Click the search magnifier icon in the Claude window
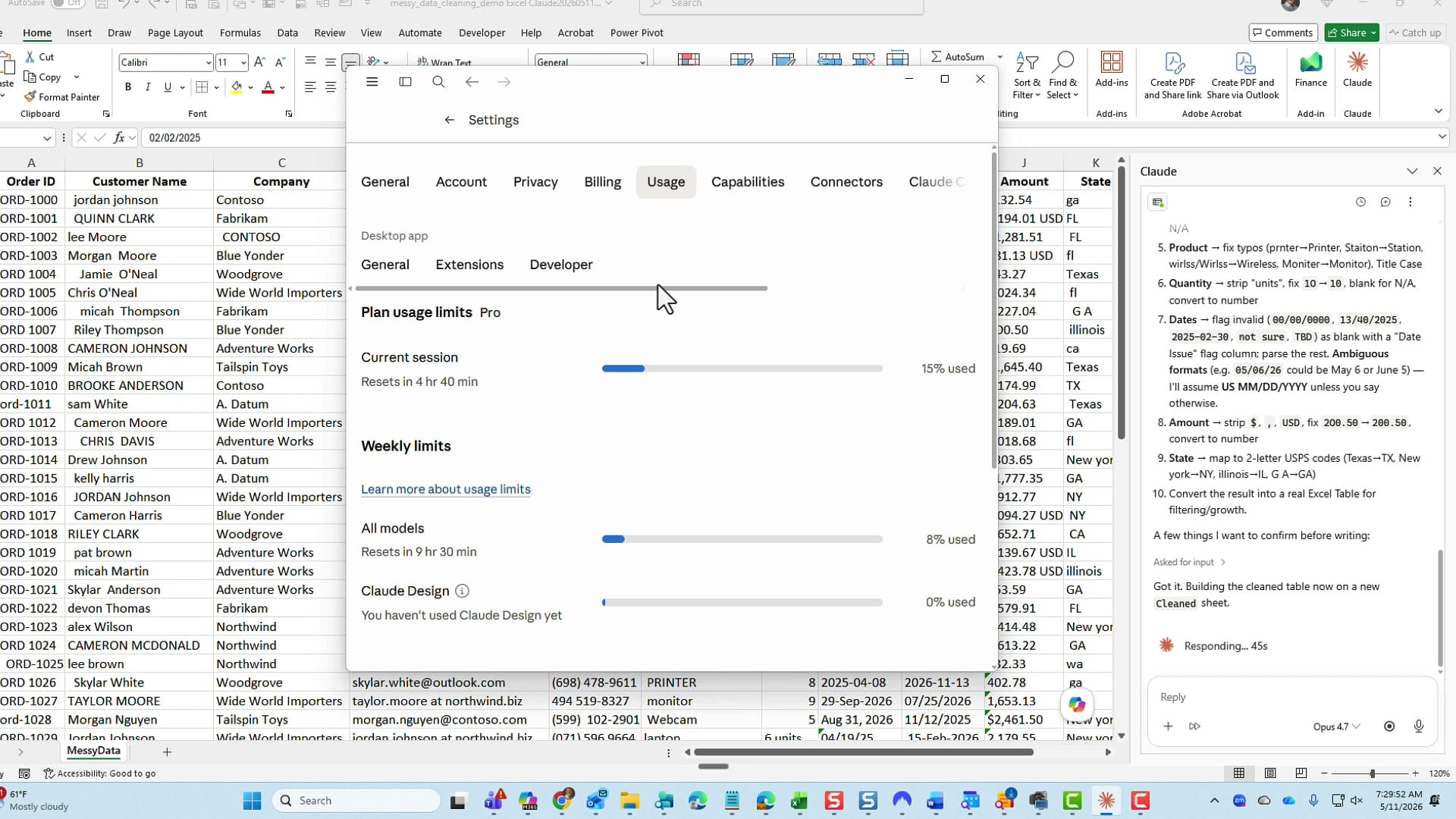This screenshot has height=819, width=1456. click(438, 82)
